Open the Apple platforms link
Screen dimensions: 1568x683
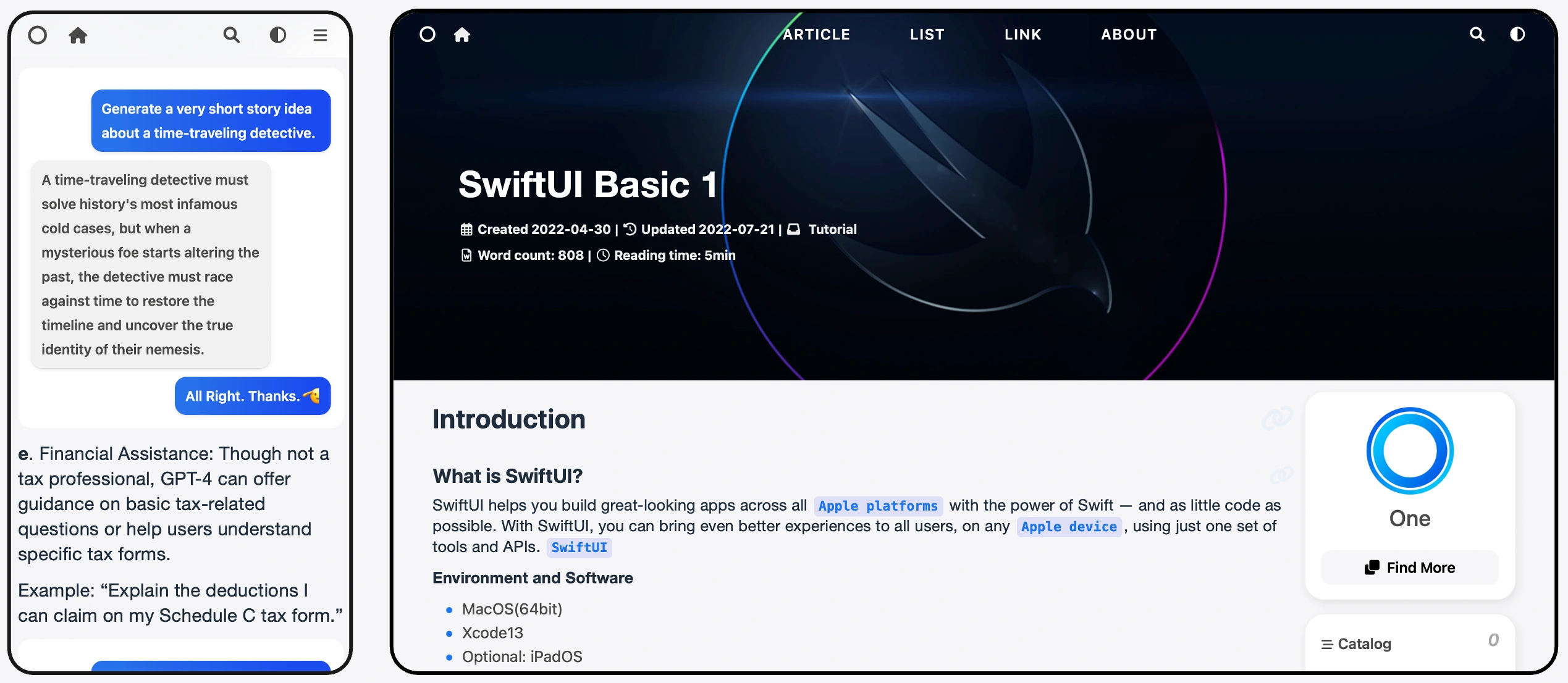coord(877,506)
